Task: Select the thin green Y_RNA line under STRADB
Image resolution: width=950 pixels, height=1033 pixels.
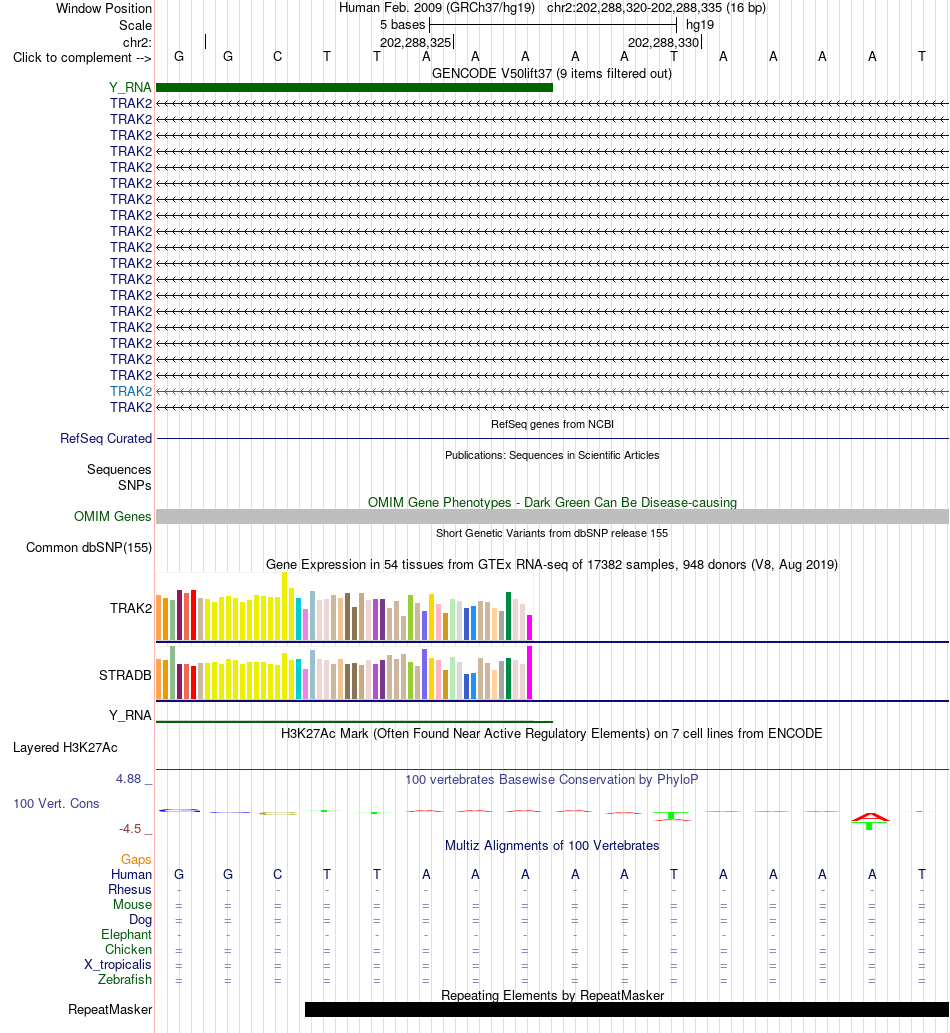Action: pyautogui.click(x=354, y=722)
